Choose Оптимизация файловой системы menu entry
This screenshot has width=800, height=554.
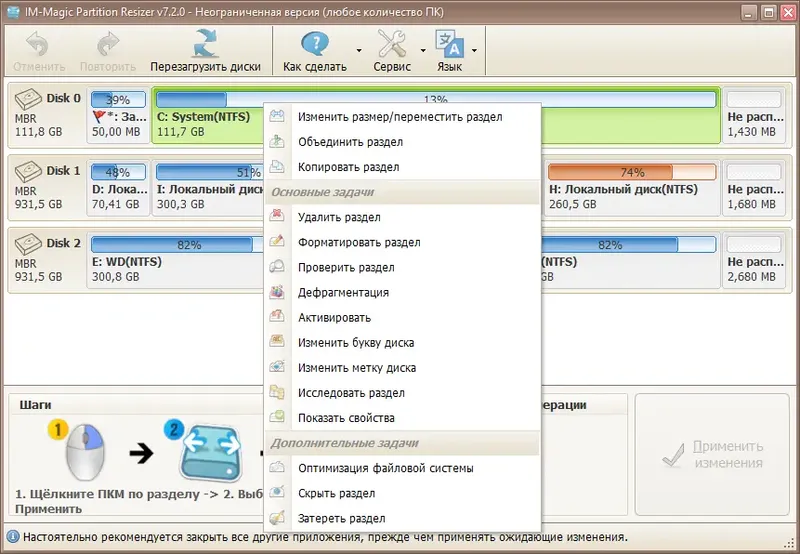pos(402,468)
